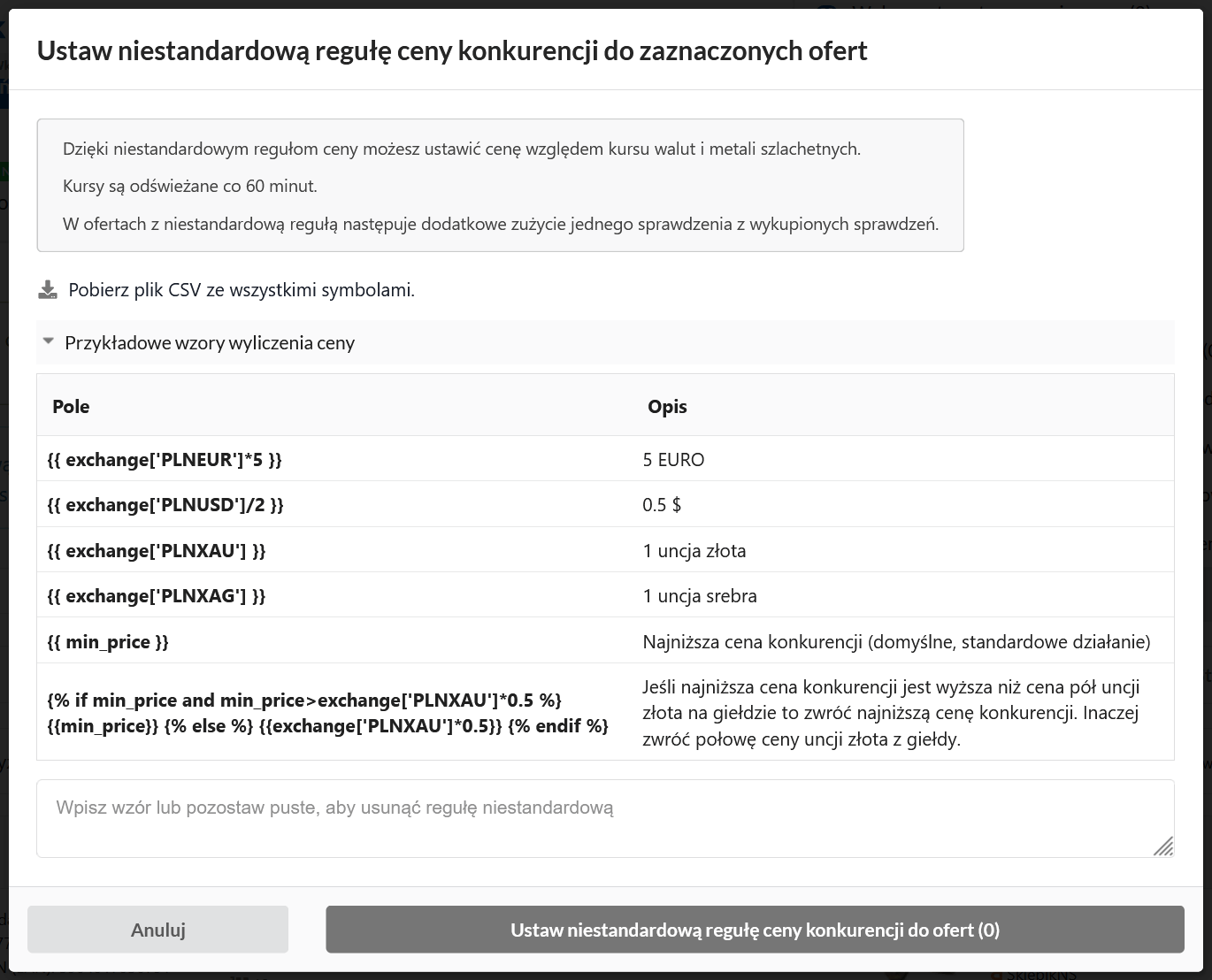
Task: Collapse the example formulas triangle arrow
Action: (49, 341)
